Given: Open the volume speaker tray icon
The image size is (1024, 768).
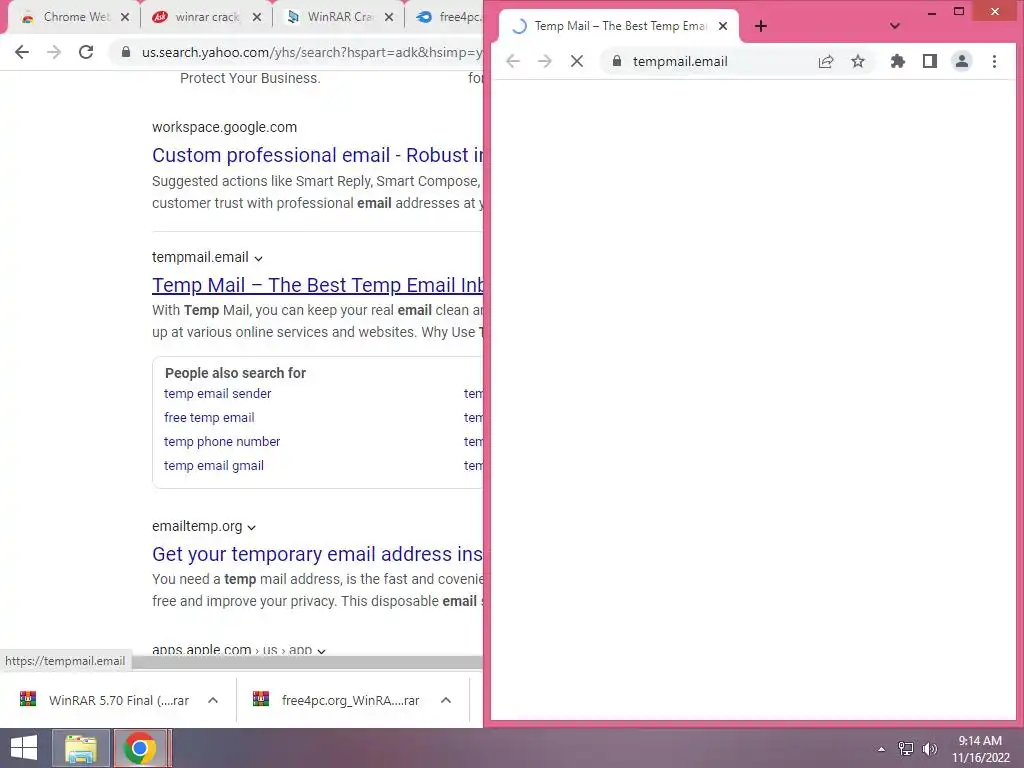Looking at the screenshot, I should point(929,749).
